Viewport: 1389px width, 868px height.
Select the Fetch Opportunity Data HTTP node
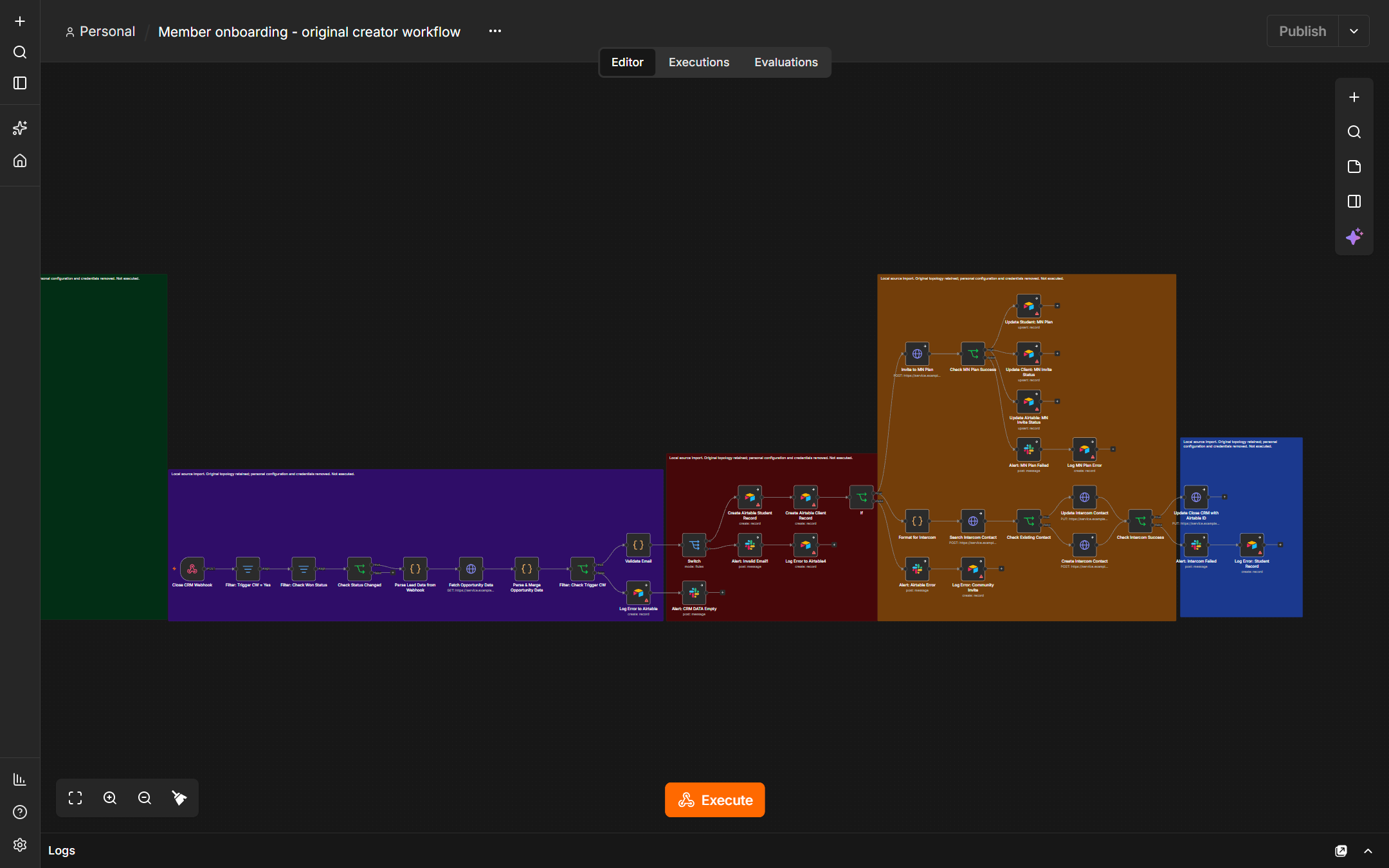(x=471, y=569)
